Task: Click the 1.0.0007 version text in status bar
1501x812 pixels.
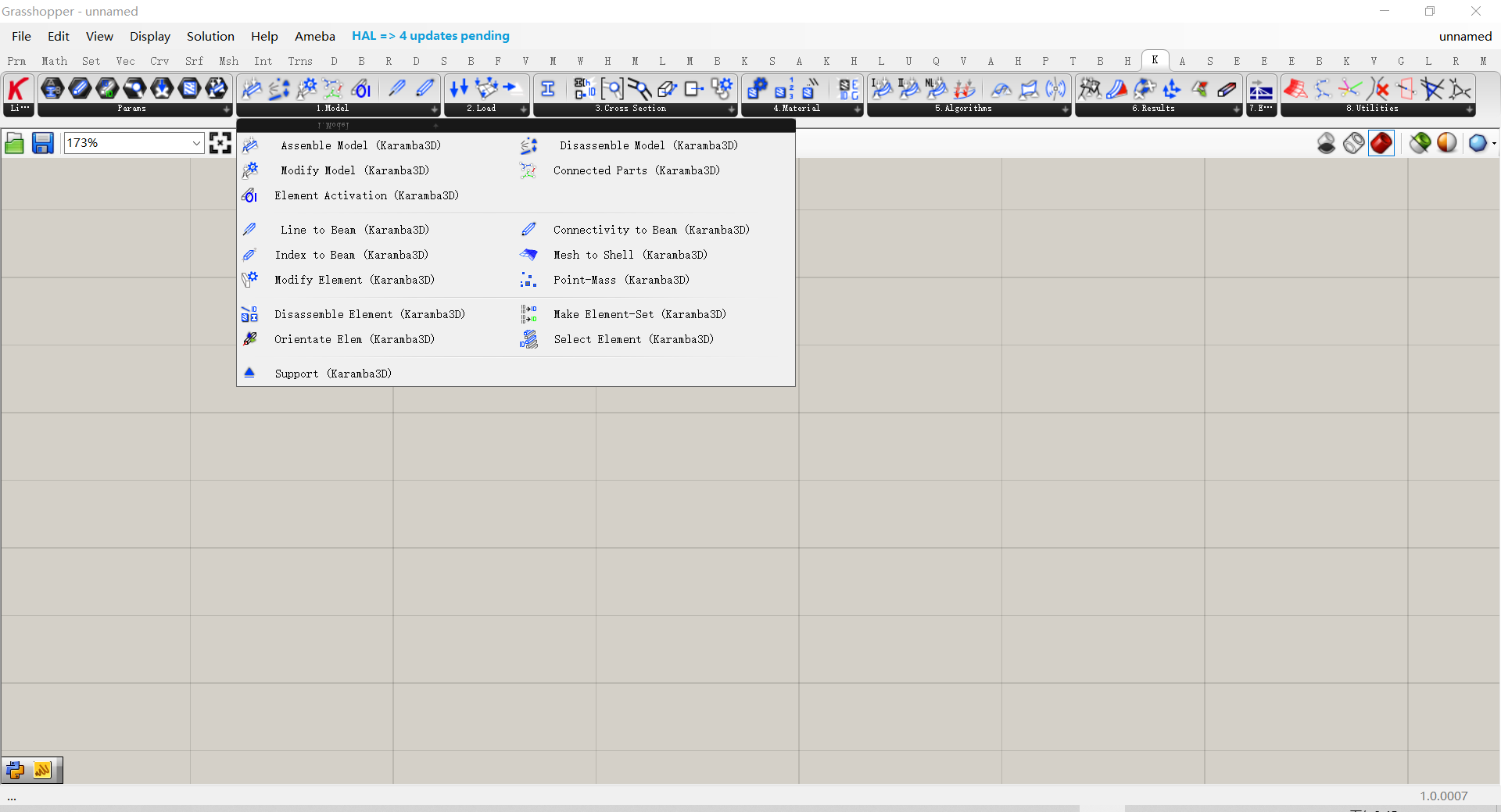Action: [x=1444, y=796]
